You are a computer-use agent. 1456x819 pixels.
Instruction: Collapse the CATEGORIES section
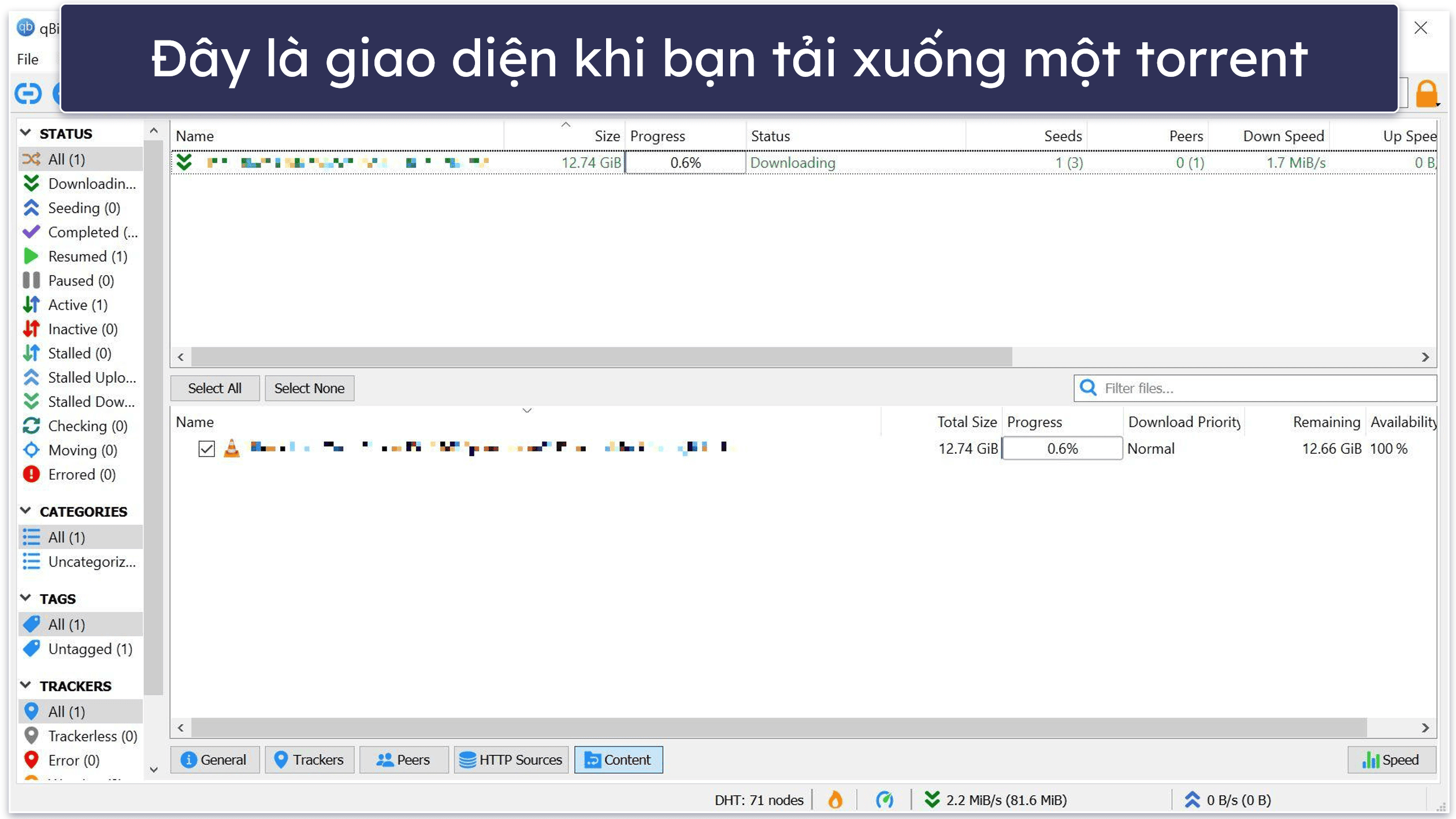click(25, 511)
